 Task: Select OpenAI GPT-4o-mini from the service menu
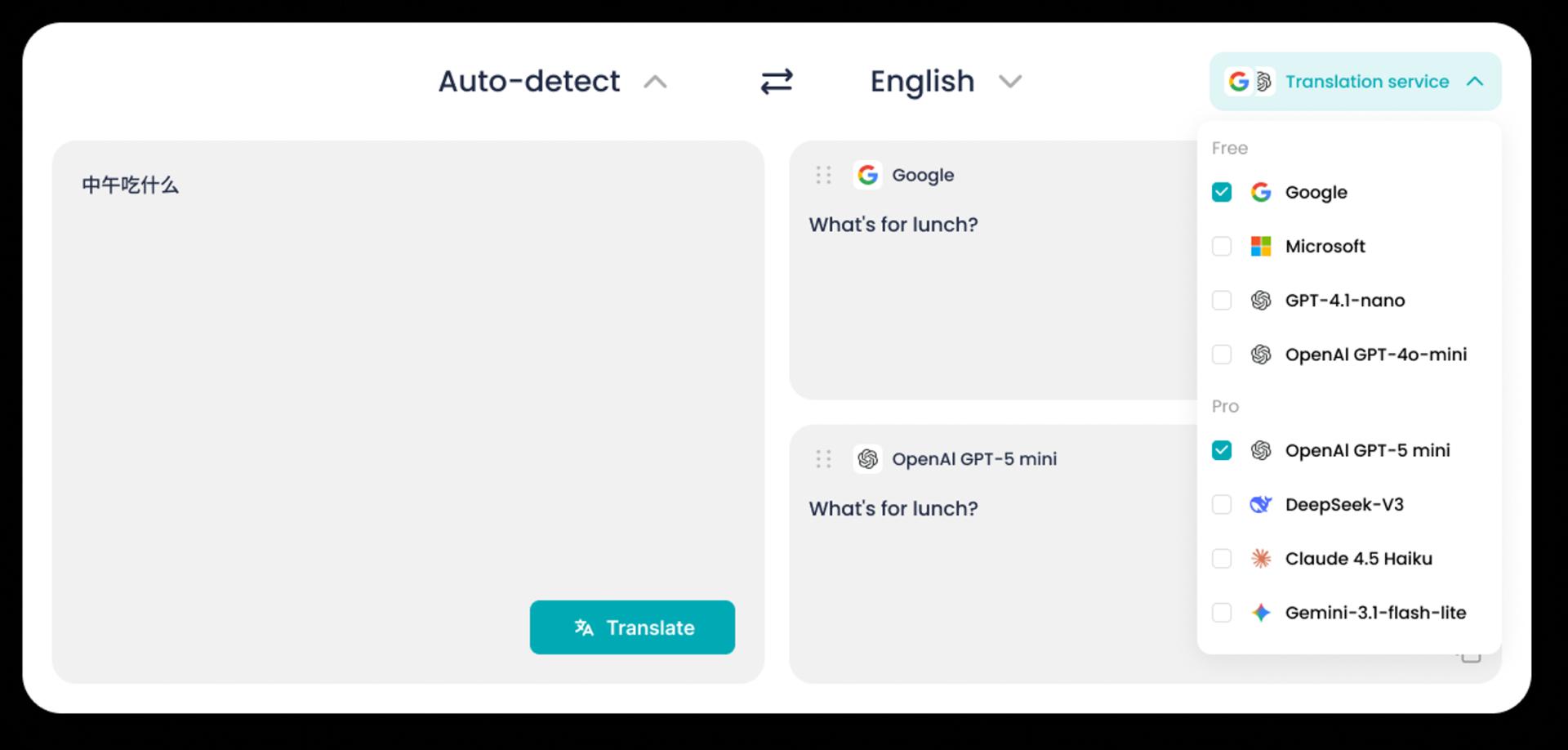pyautogui.click(x=1349, y=355)
